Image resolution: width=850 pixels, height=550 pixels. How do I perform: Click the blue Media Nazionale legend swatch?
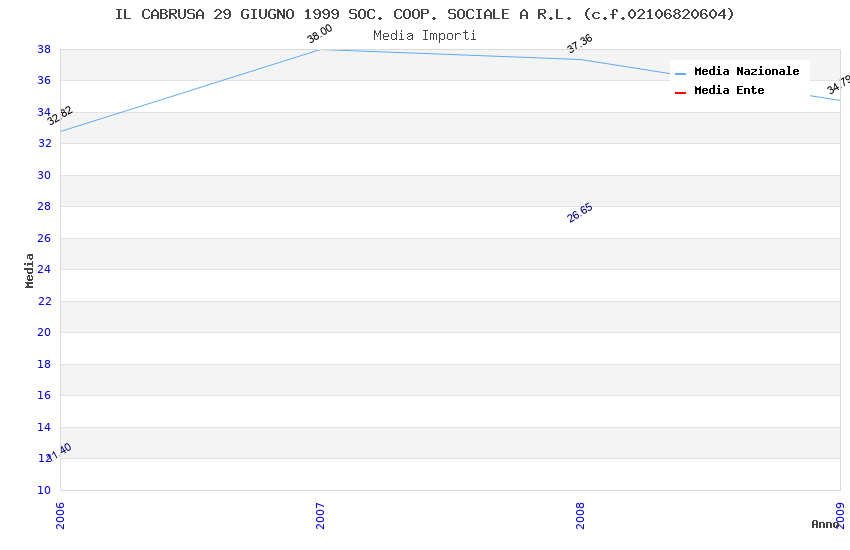click(x=680, y=73)
